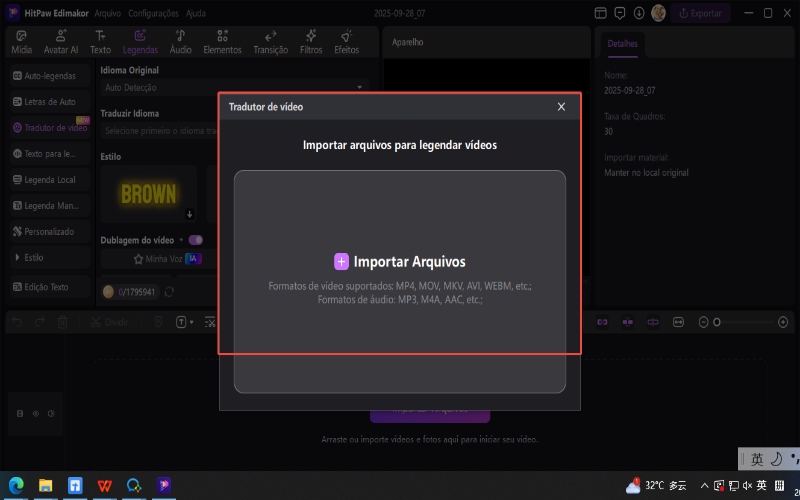Select Letras de Auto option
The height and width of the screenshot is (500, 800).
(50, 102)
